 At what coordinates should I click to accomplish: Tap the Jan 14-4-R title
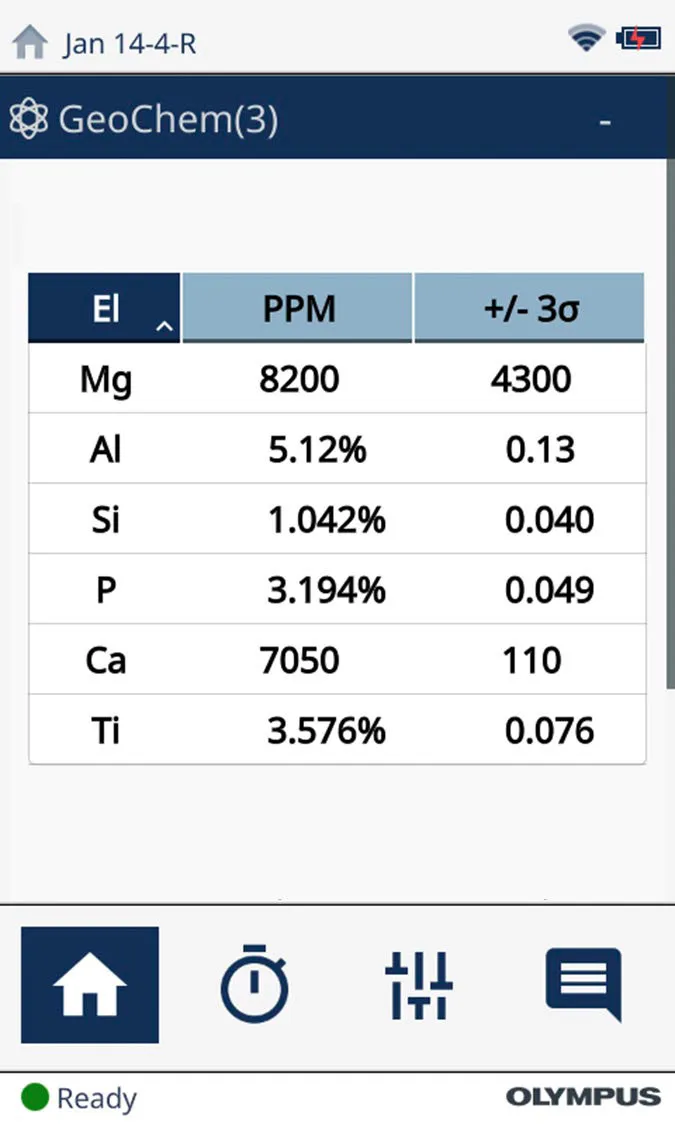click(129, 44)
